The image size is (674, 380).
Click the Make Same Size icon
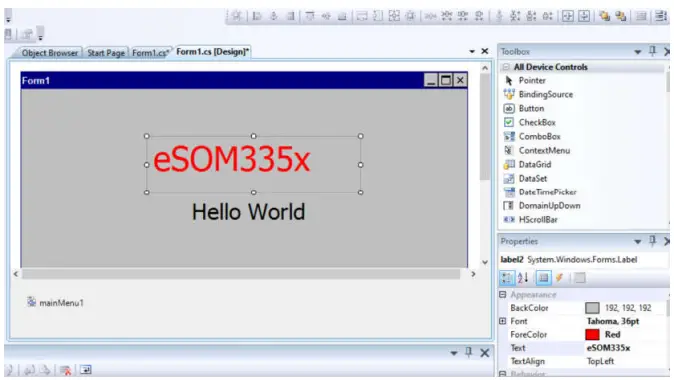point(394,16)
